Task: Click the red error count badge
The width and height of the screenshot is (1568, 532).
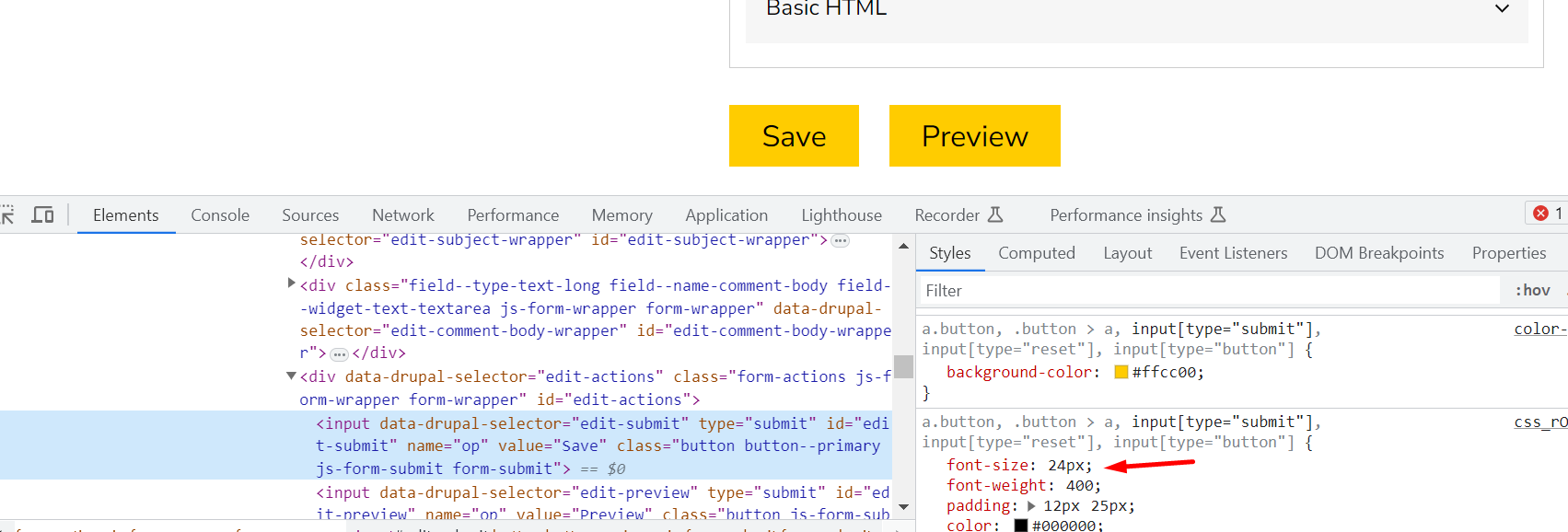Action: [x=1547, y=214]
